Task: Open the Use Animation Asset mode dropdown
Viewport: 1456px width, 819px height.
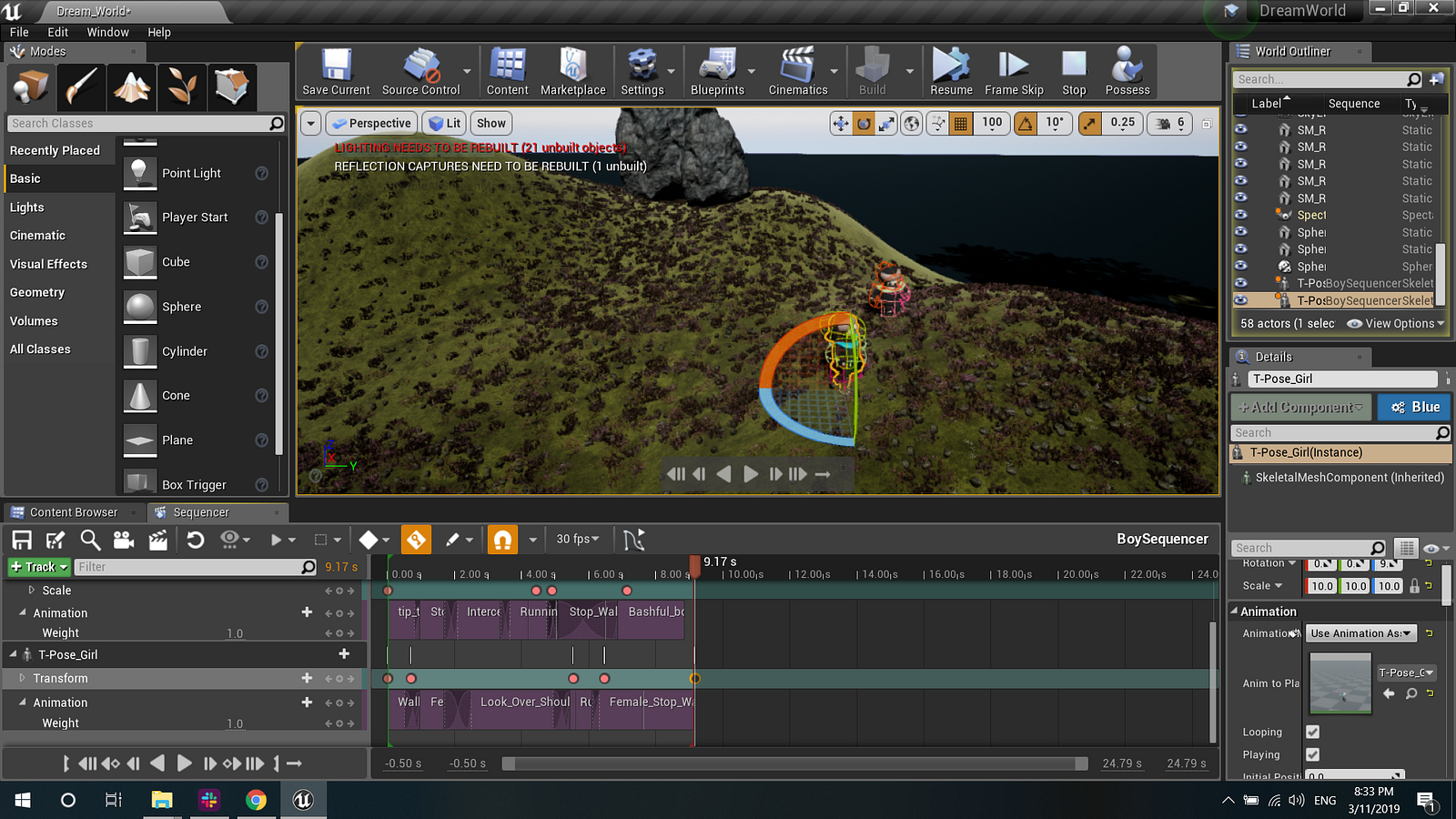Action: point(1360,633)
